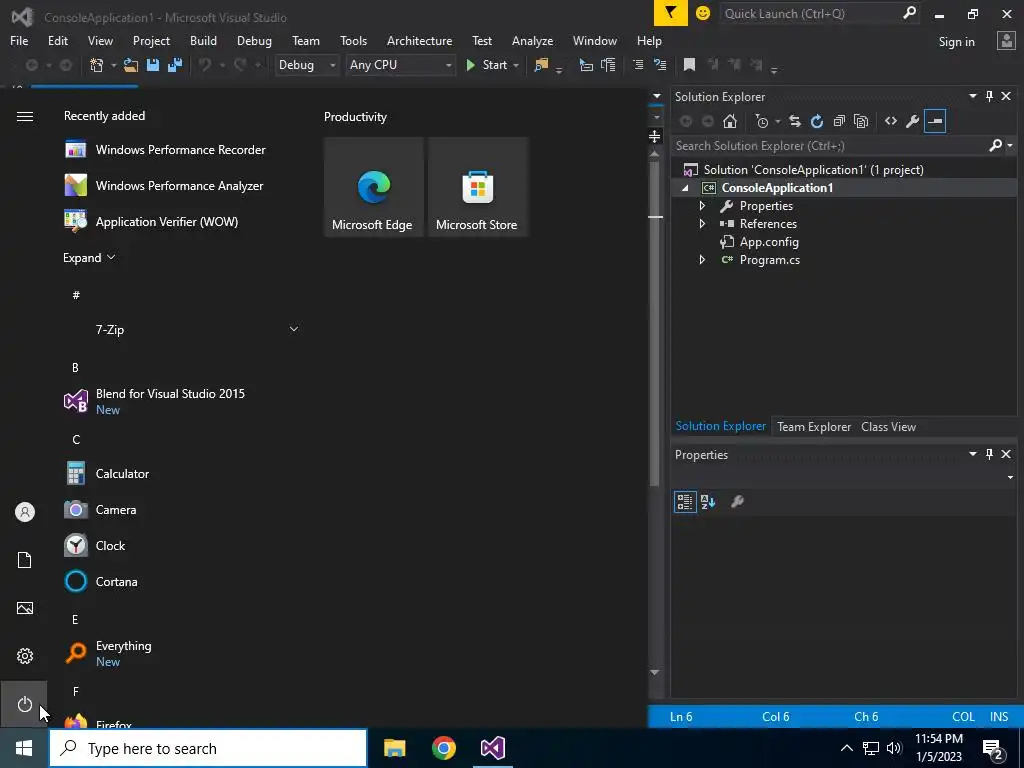Click the yellow notifications filter flag
The image size is (1024, 768).
click(x=671, y=13)
